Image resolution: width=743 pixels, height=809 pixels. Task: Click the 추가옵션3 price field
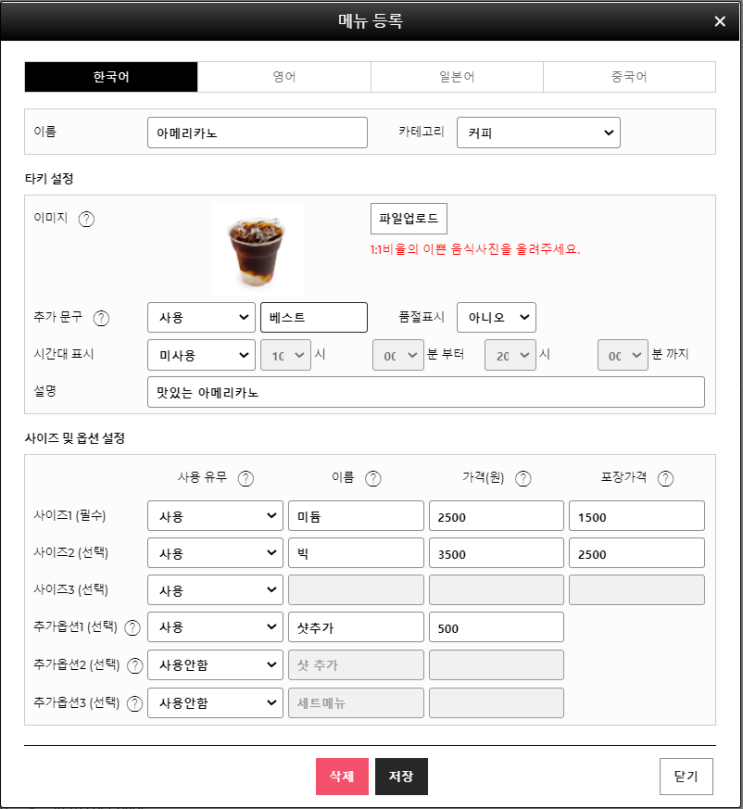pyautogui.click(x=496, y=703)
